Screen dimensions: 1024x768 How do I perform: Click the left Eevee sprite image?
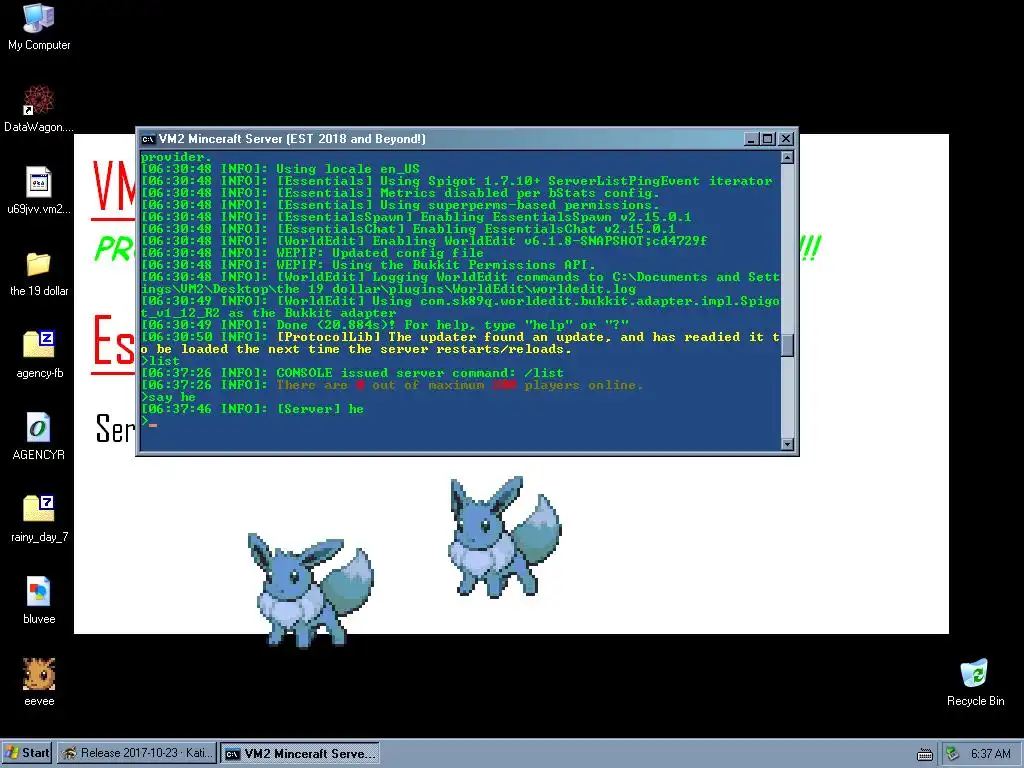tap(310, 590)
